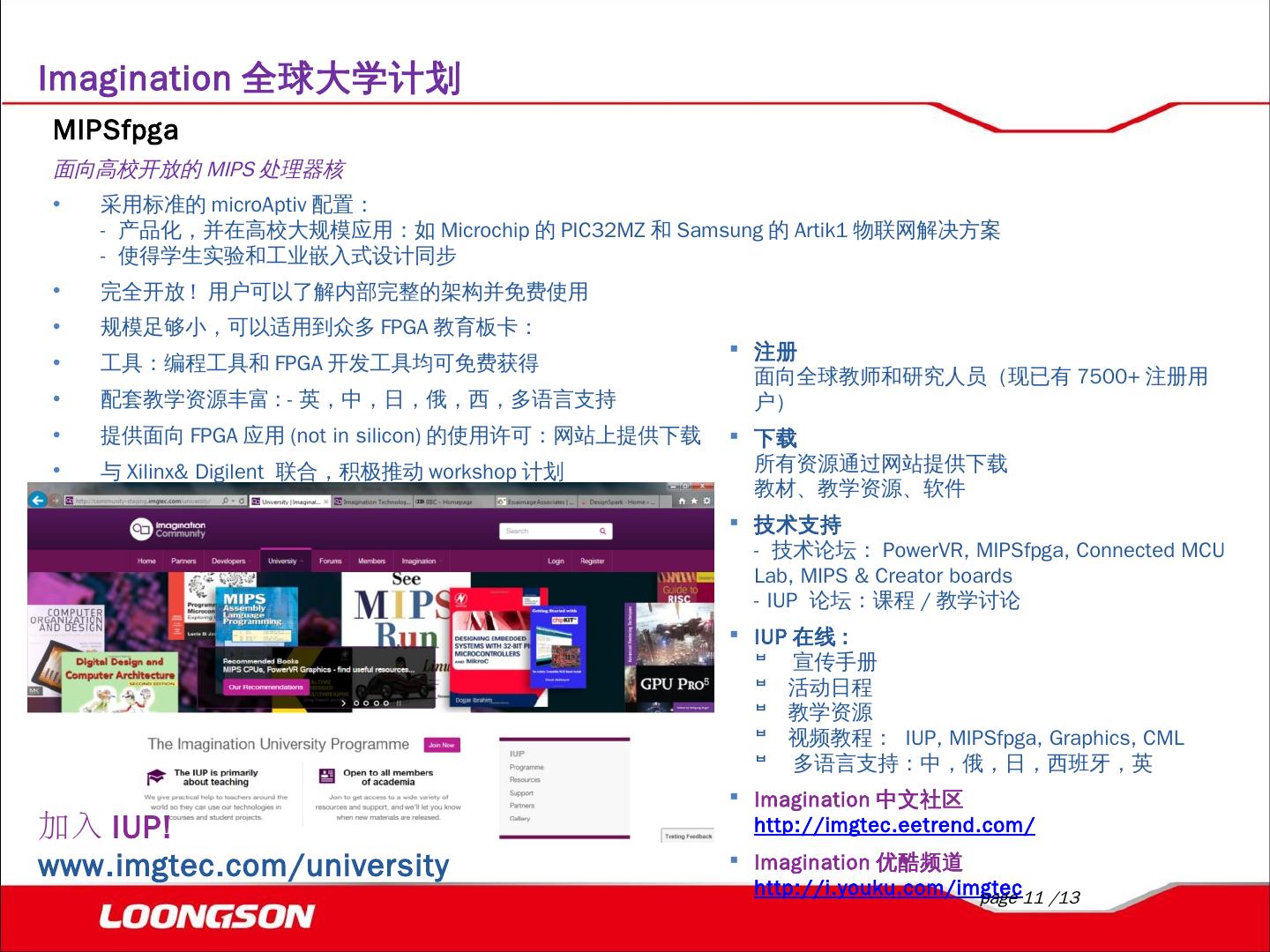Click Partners in the IUP sidebar list
The width and height of the screenshot is (1270, 952).
coord(522,806)
